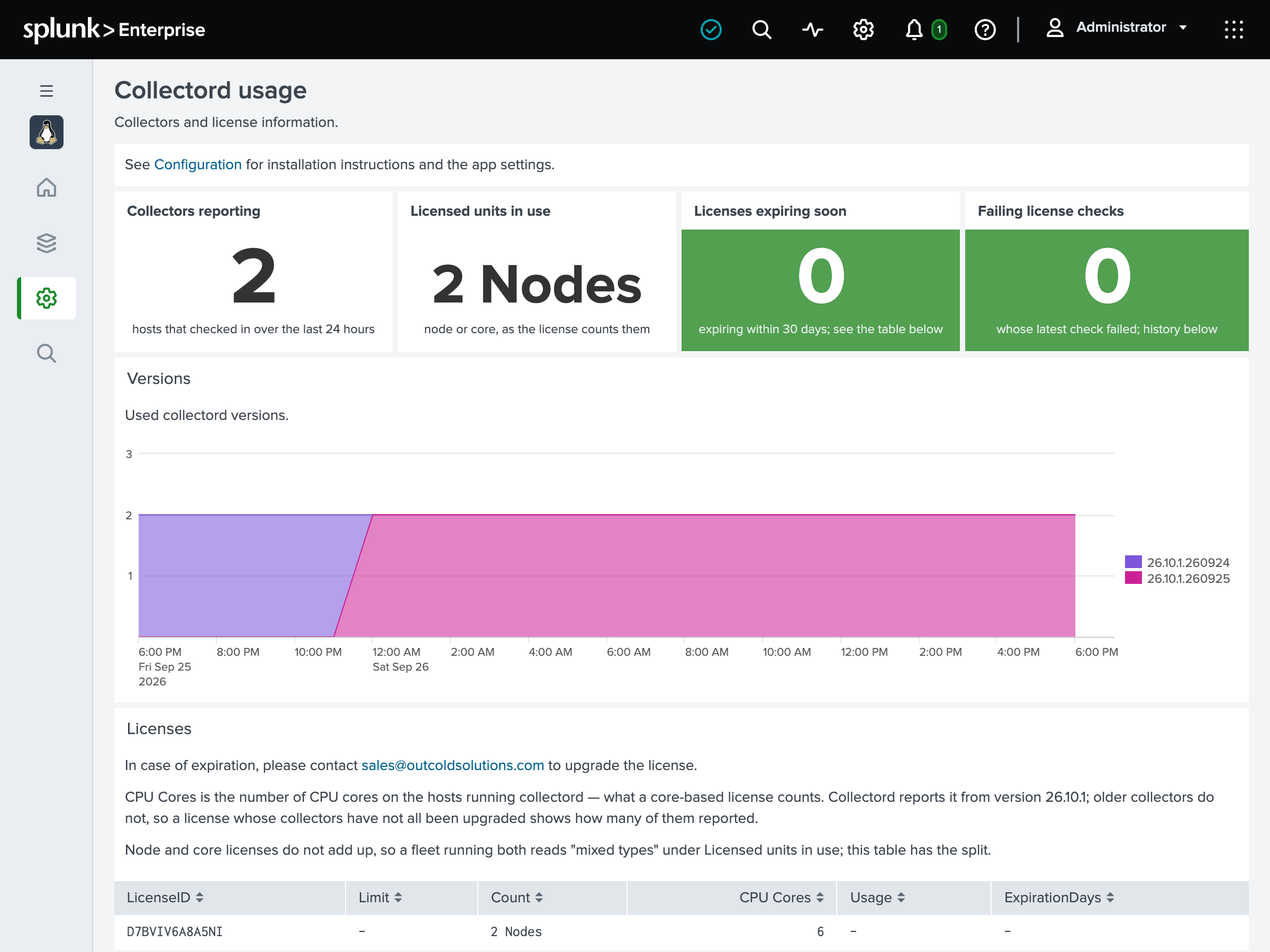Sort table by Usage column
Viewport: 1270px width, 952px height.
click(x=877, y=897)
